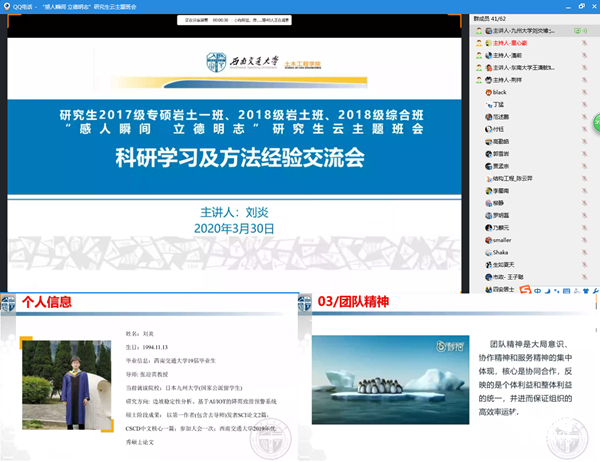Select the host shown in red text
The height and width of the screenshot is (462, 600).
click(x=510, y=43)
